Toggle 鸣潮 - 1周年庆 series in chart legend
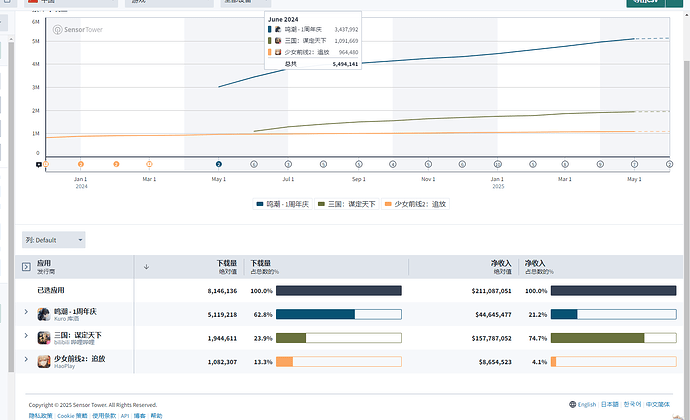 (282, 204)
